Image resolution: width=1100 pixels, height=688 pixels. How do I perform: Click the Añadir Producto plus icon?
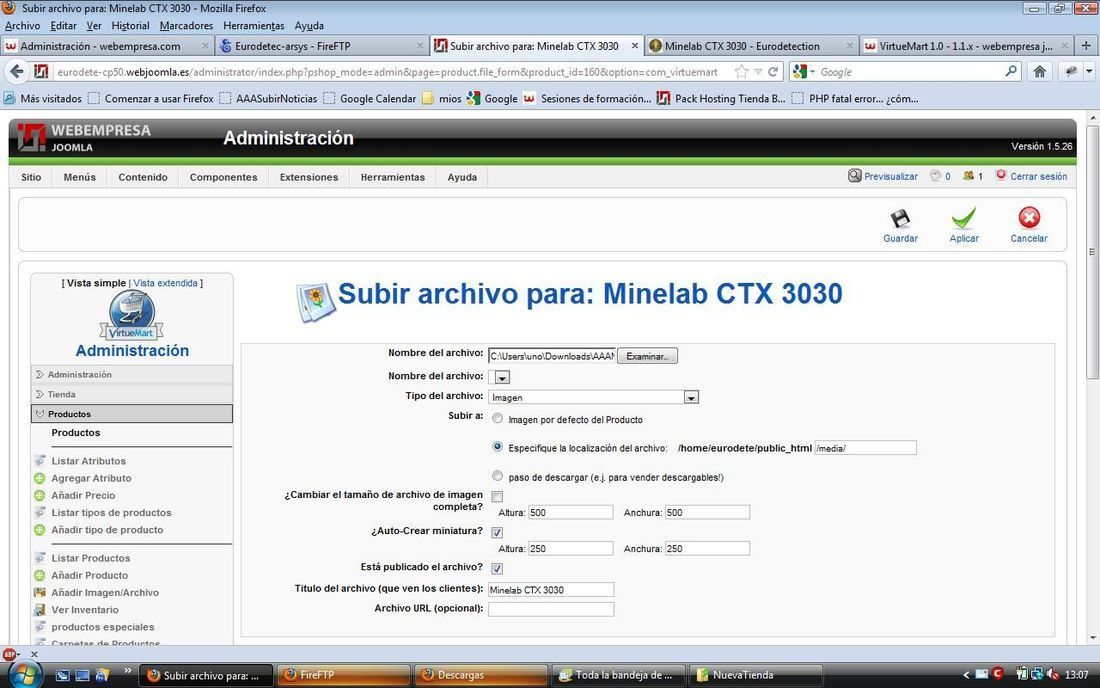point(40,575)
